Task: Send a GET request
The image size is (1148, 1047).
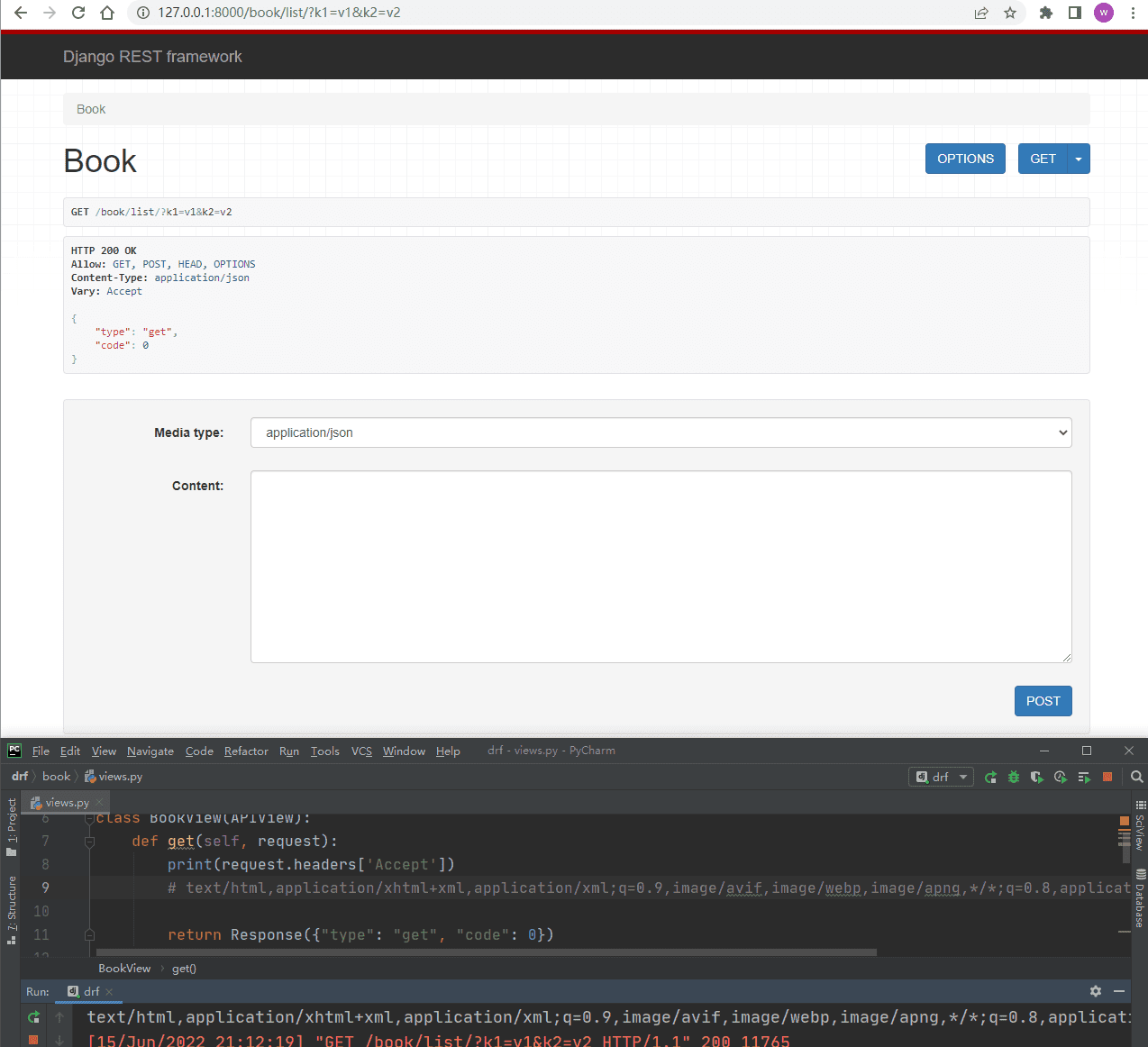Action: pyautogui.click(x=1043, y=159)
